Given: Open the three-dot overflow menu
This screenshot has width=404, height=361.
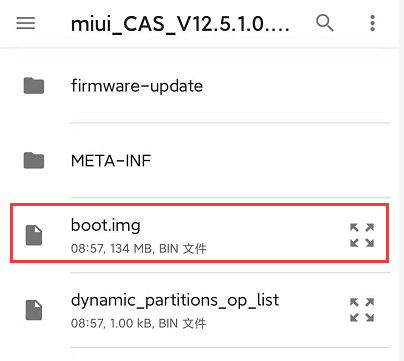Looking at the screenshot, I should [x=373, y=23].
